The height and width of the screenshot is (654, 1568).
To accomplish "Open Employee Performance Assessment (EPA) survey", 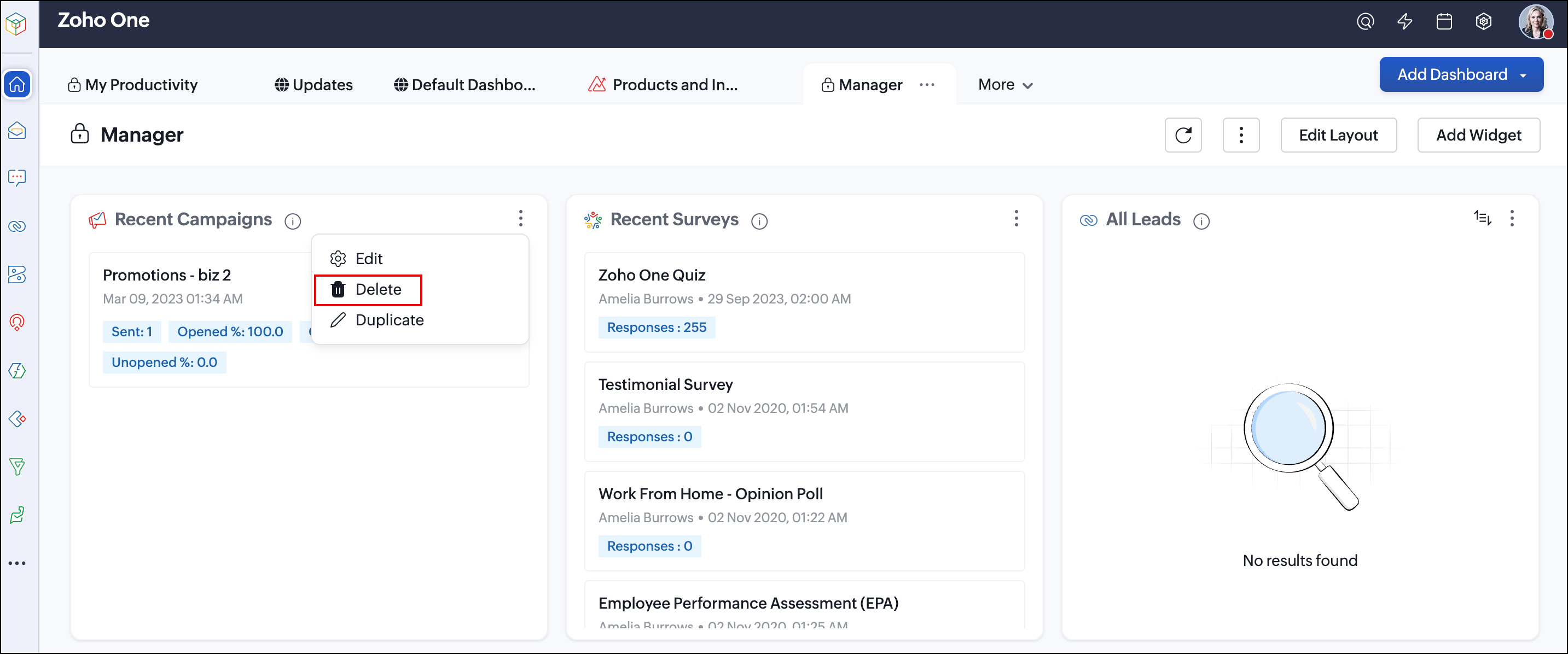I will pos(748,604).
